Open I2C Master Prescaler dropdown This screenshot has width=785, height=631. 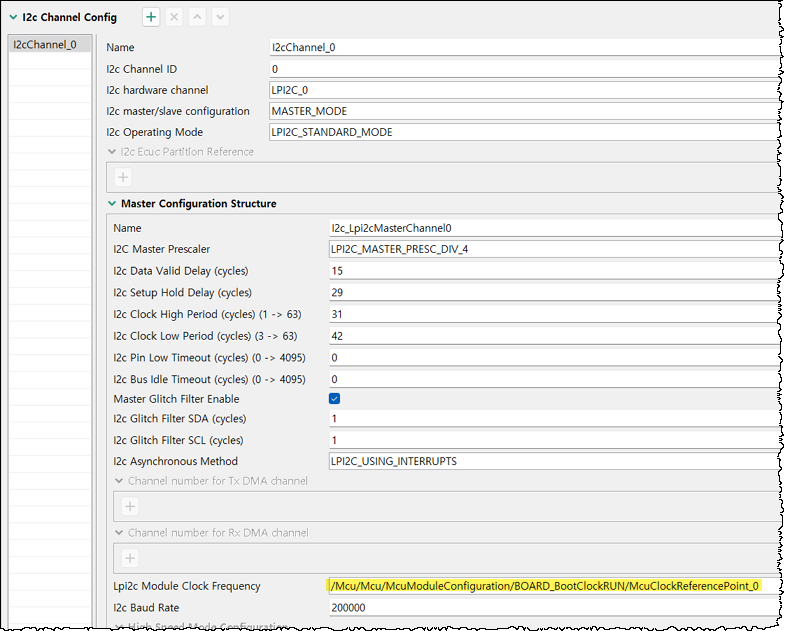click(555, 249)
